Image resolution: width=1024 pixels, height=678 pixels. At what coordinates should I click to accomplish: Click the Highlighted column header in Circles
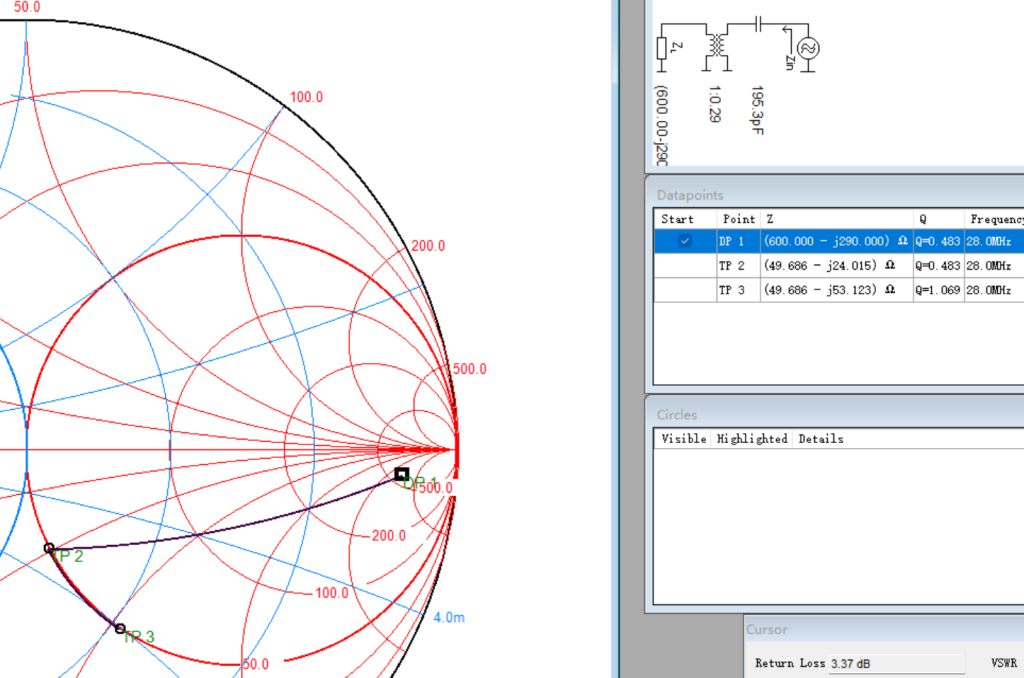[x=752, y=439]
